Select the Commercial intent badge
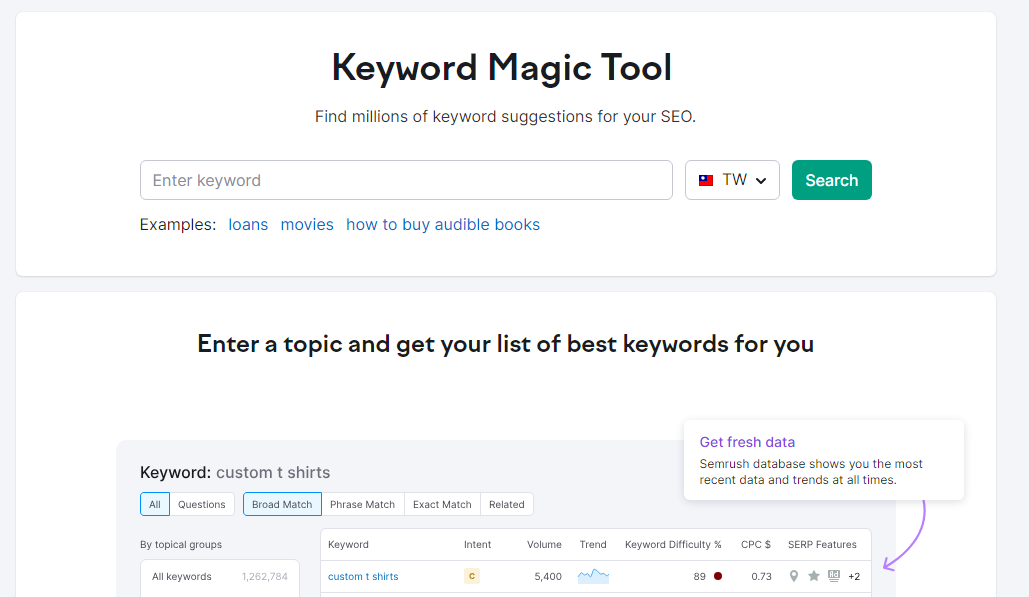The image size is (1029, 597). (471, 576)
